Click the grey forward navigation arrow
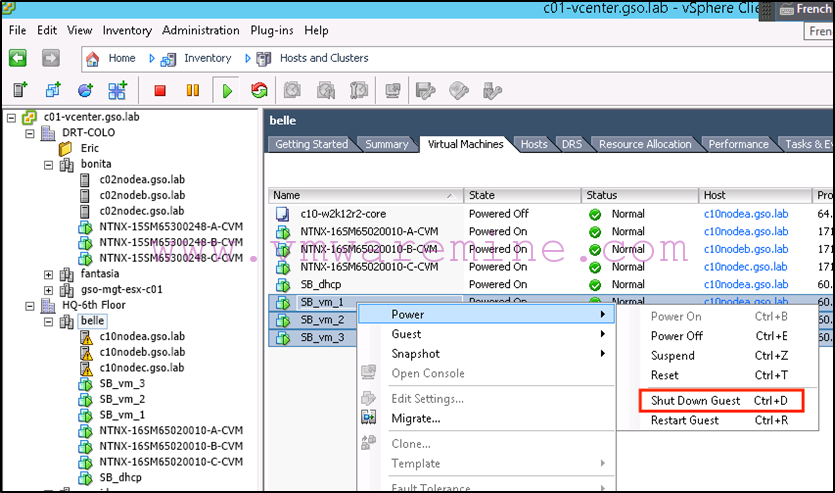The width and height of the screenshot is (835, 493). [x=51, y=57]
